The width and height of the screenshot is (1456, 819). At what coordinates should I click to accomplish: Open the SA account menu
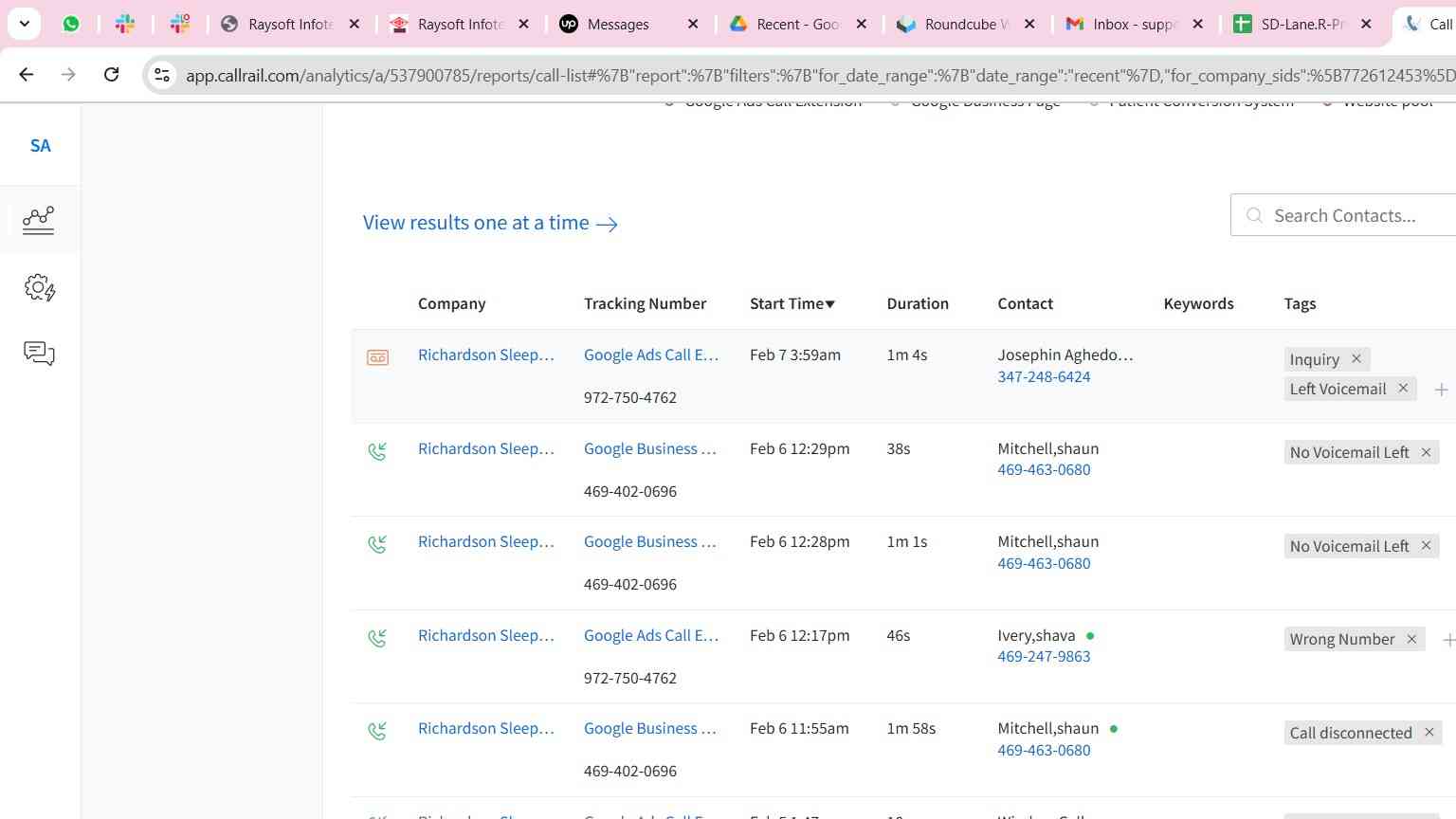coord(40,146)
